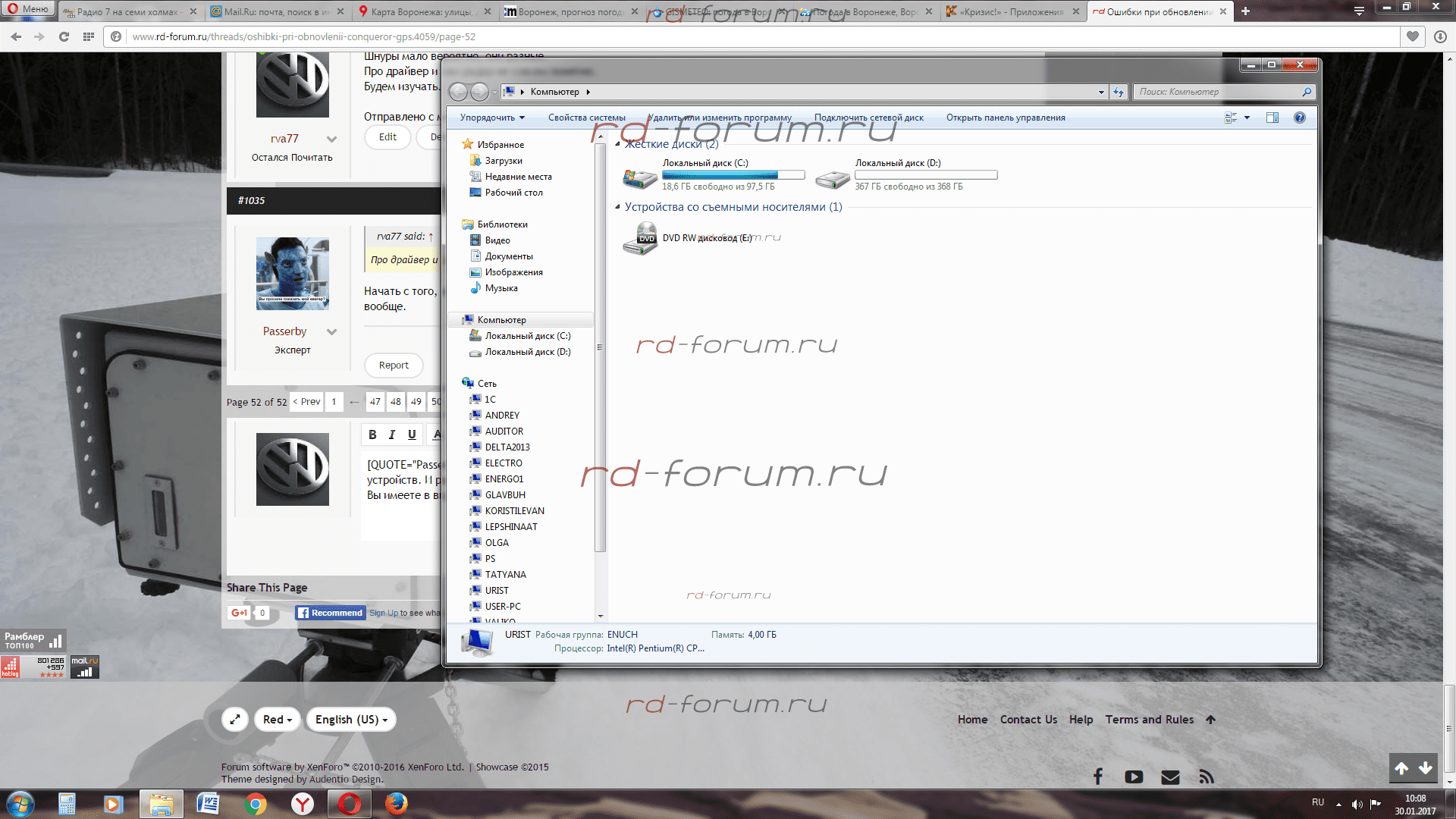Click the help question mark icon
The height and width of the screenshot is (819, 1456).
(x=1300, y=118)
